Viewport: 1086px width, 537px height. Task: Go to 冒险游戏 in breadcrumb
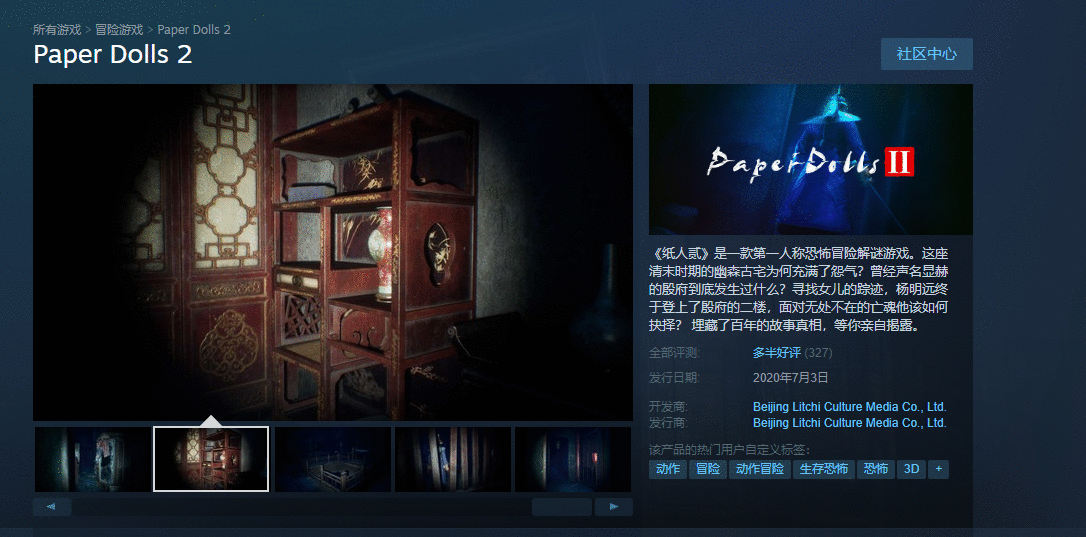tap(119, 30)
